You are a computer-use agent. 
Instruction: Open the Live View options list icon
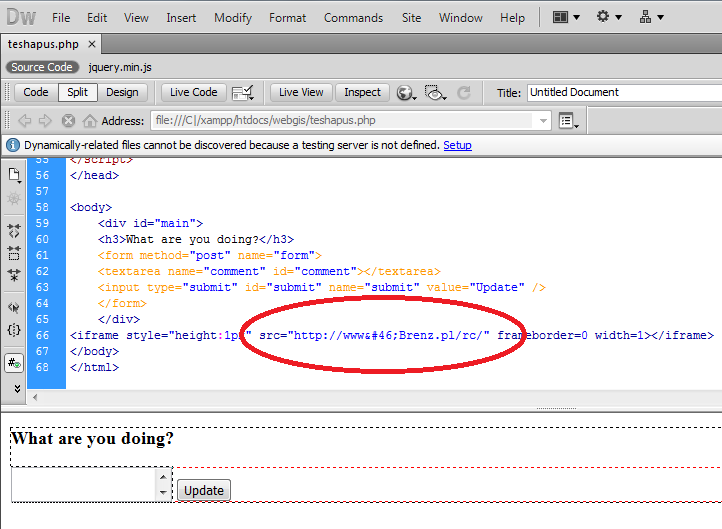[x=568, y=121]
